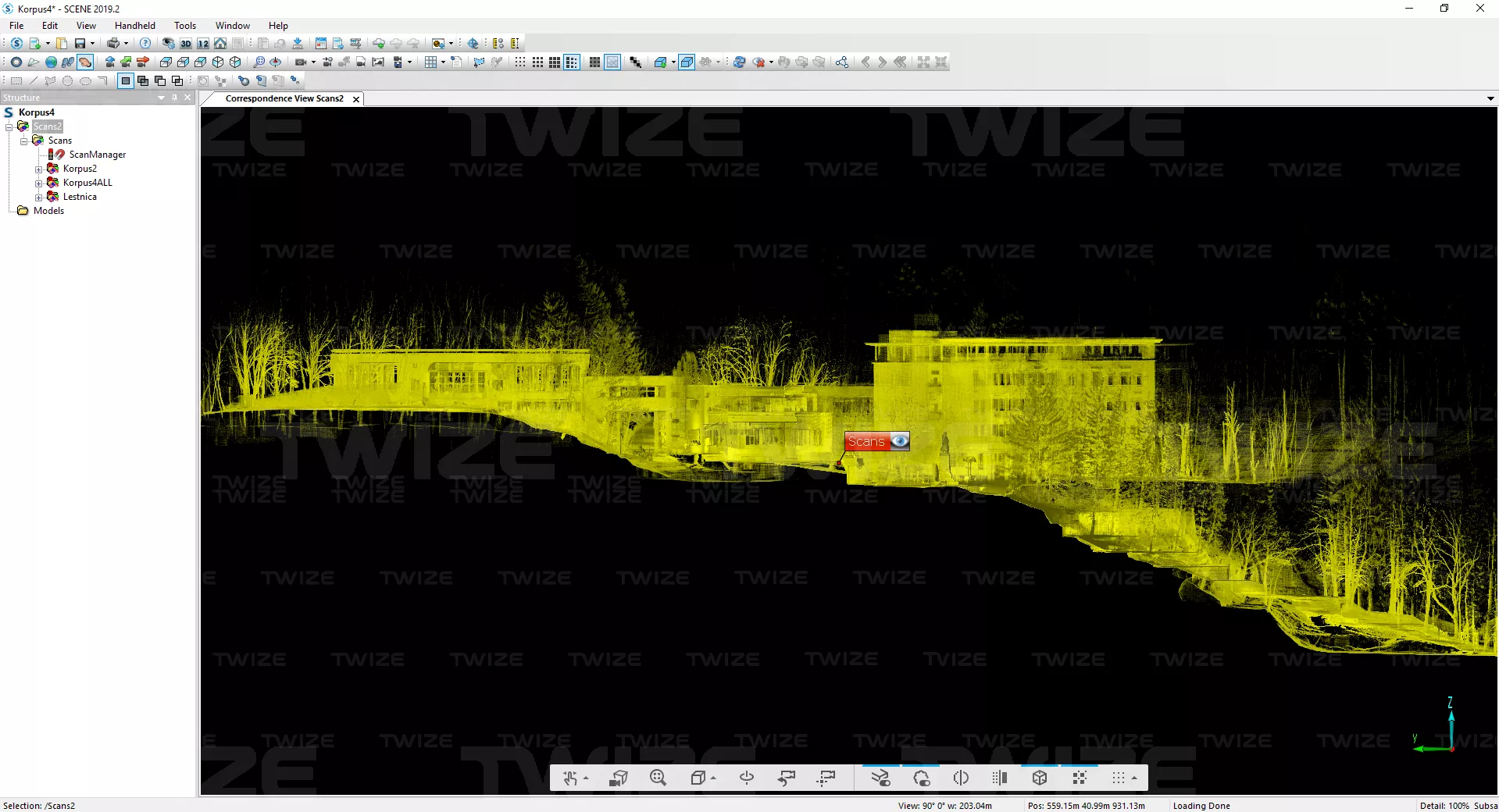The height and width of the screenshot is (812, 1499).
Task: Open the Help question mark icon
Action: (x=145, y=44)
